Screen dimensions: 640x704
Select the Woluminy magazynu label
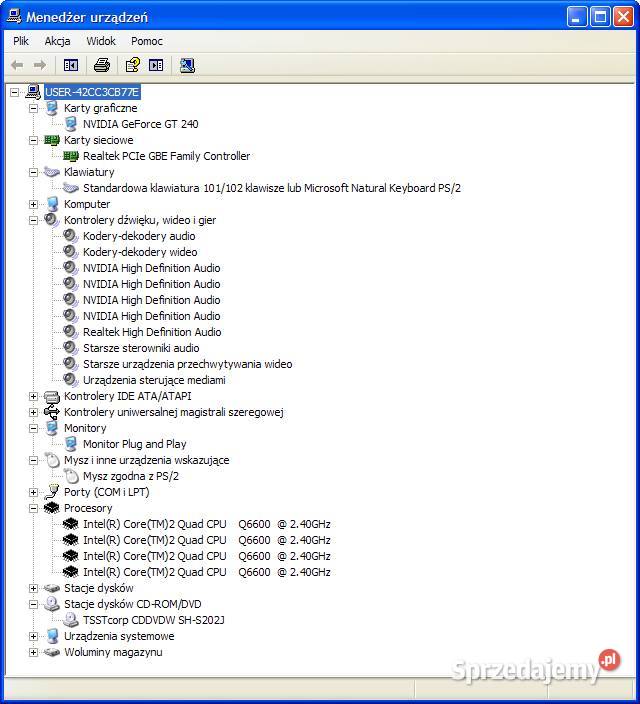pyautogui.click(x=113, y=652)
